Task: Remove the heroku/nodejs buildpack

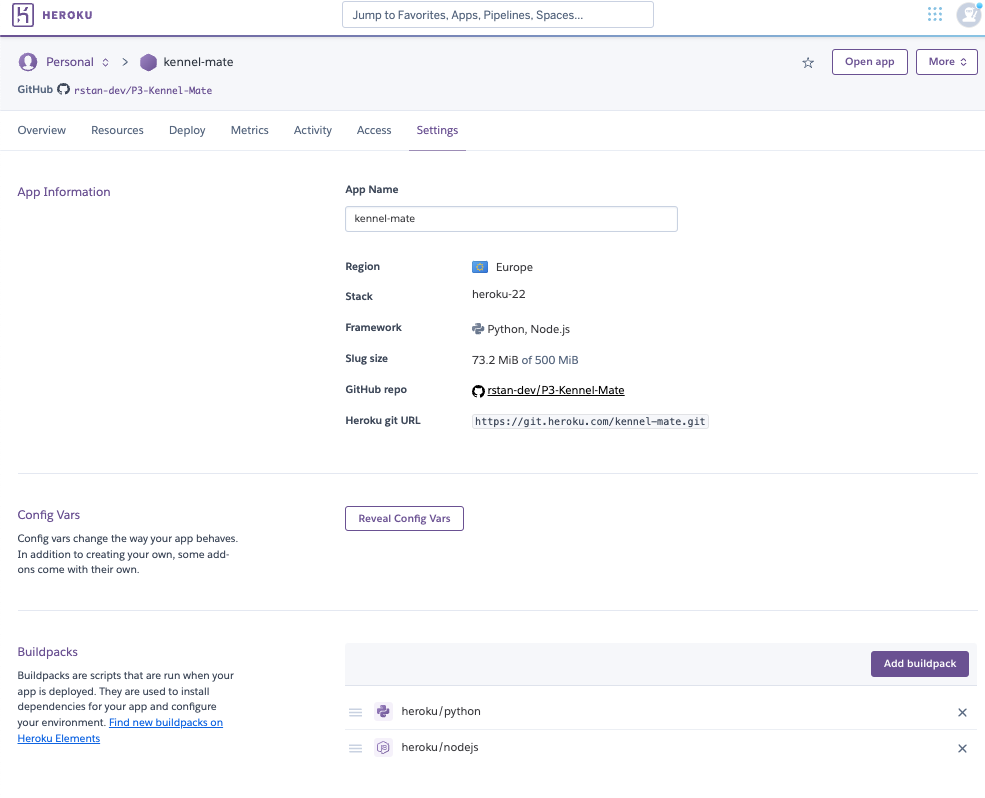Action: (962, 748)
